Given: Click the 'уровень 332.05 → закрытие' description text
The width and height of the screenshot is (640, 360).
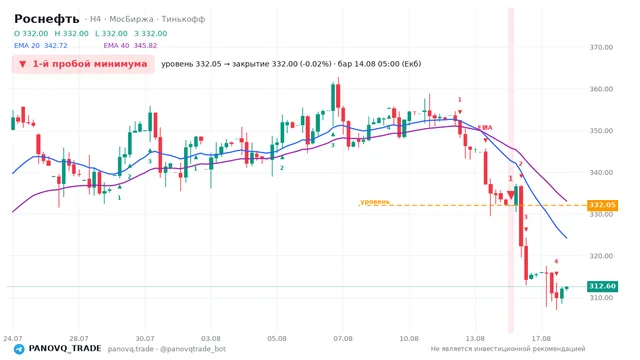Looking at the screenshot, I should click(215, 64).
